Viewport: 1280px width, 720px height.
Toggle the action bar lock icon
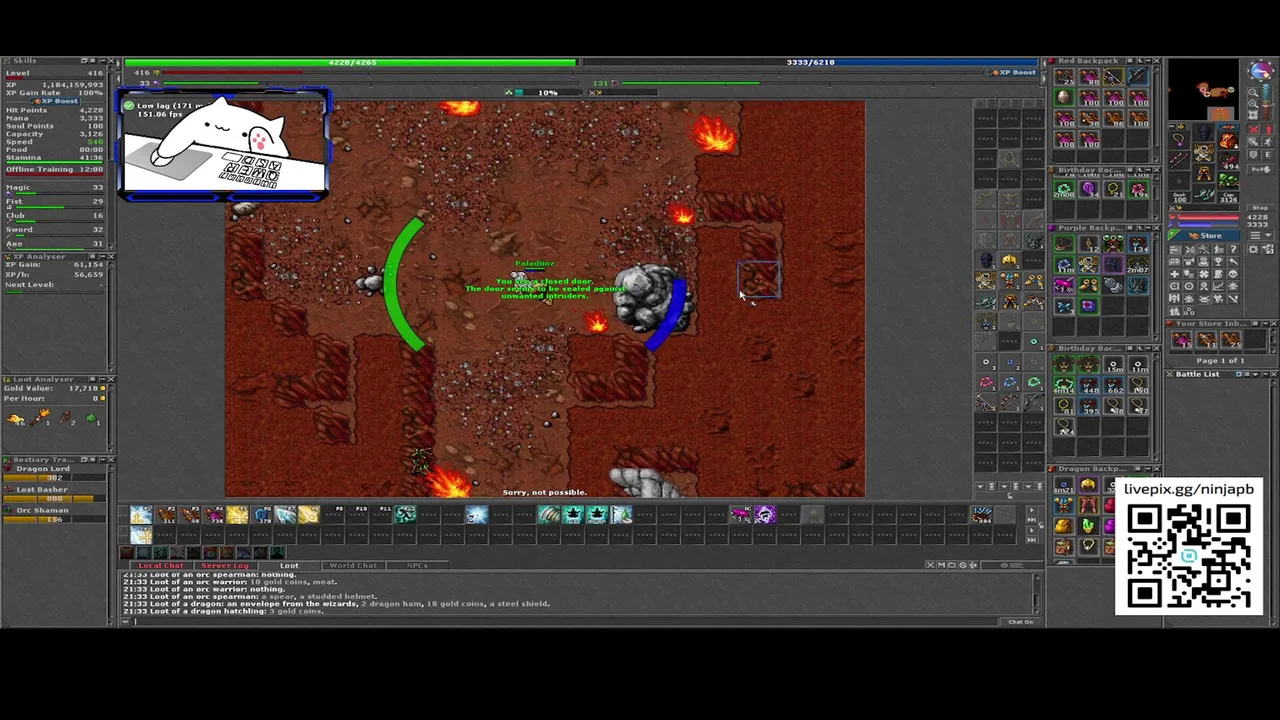tap(1041, 524)
